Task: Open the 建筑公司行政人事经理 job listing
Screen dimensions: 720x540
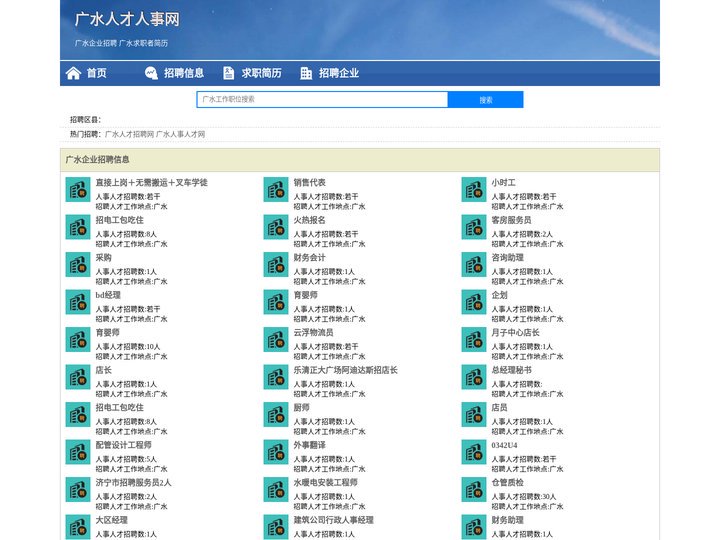Action: [333, 520]
